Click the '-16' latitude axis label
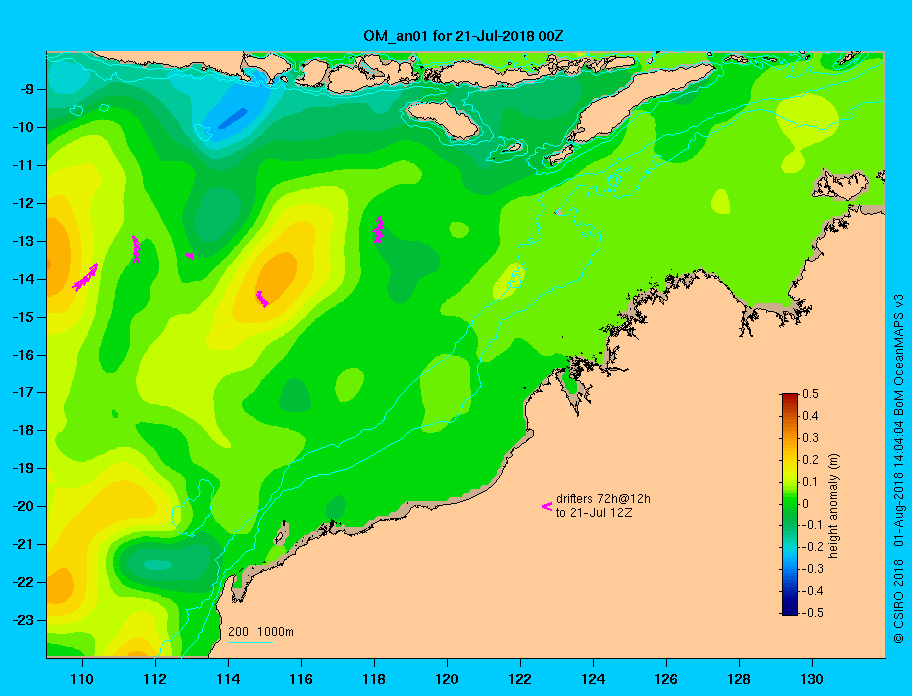 (22, 355)
